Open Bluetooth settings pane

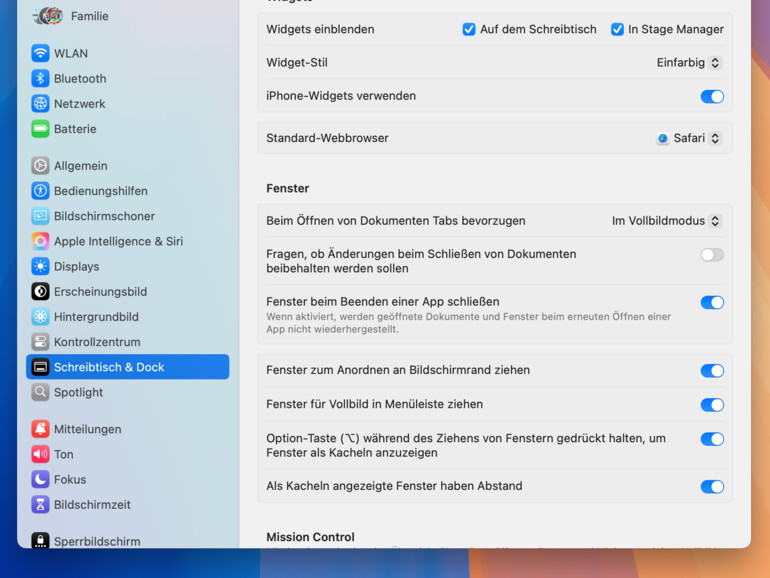coord(128,78)
